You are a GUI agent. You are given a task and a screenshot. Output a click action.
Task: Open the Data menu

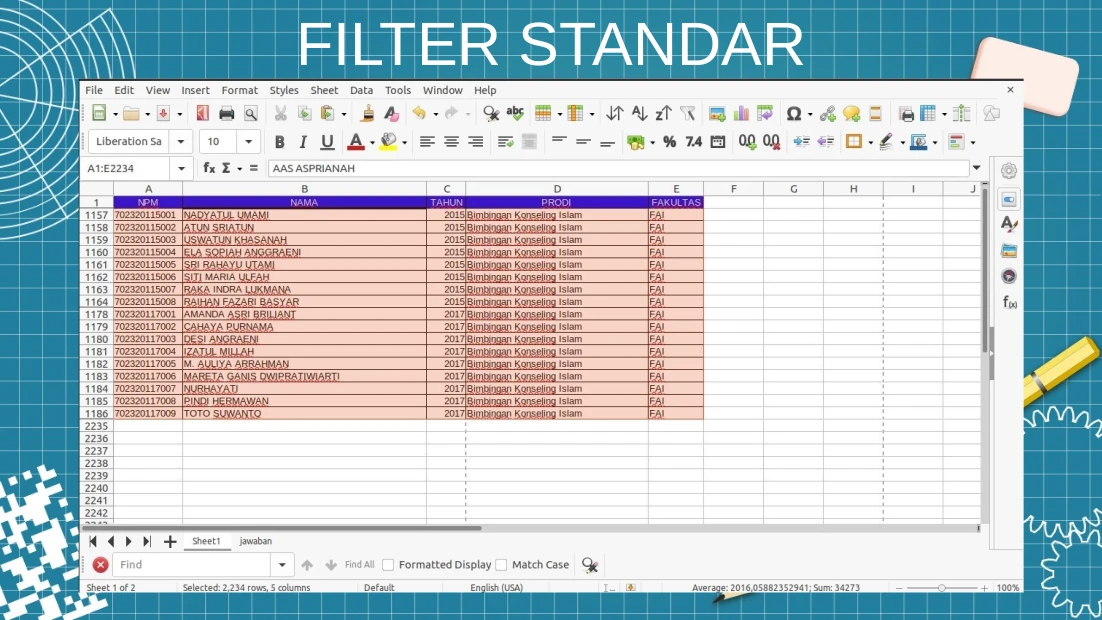pyautogui.click(x=361, y=90)
